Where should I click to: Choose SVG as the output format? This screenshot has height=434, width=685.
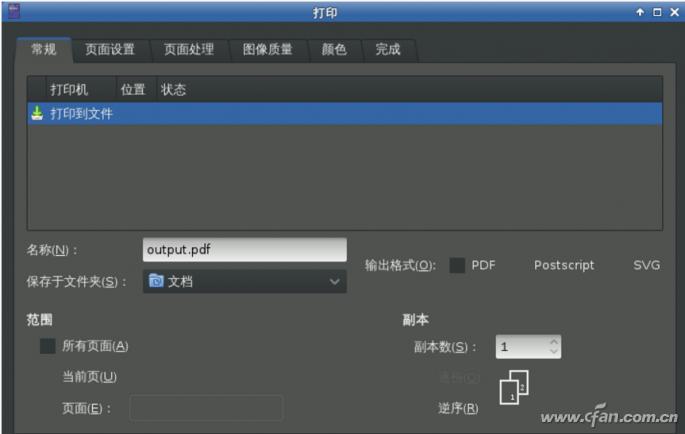647,265
